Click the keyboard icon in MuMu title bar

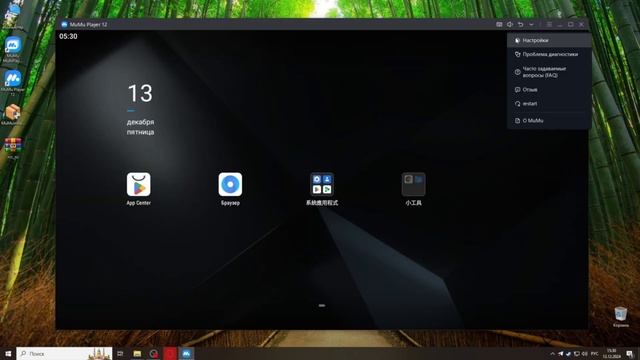click(x=499, y=24)
